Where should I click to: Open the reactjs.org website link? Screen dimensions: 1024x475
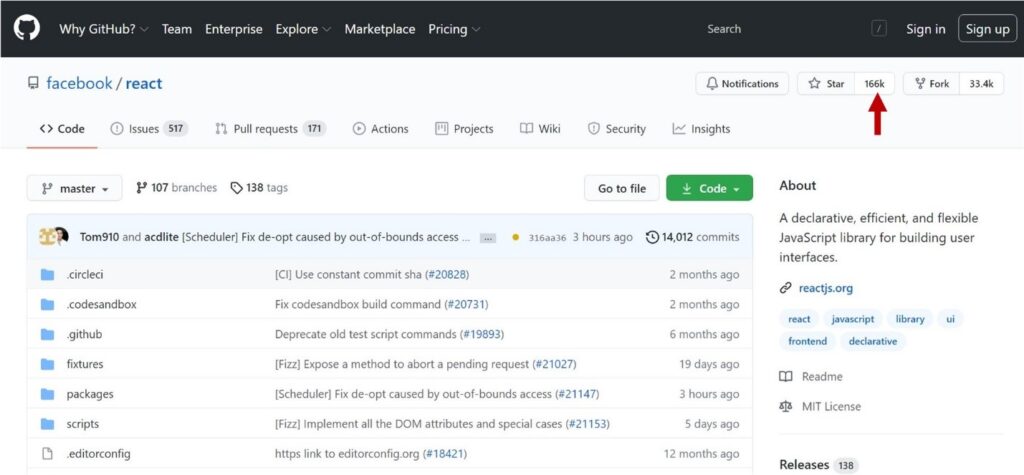click(x=825, y=288)
